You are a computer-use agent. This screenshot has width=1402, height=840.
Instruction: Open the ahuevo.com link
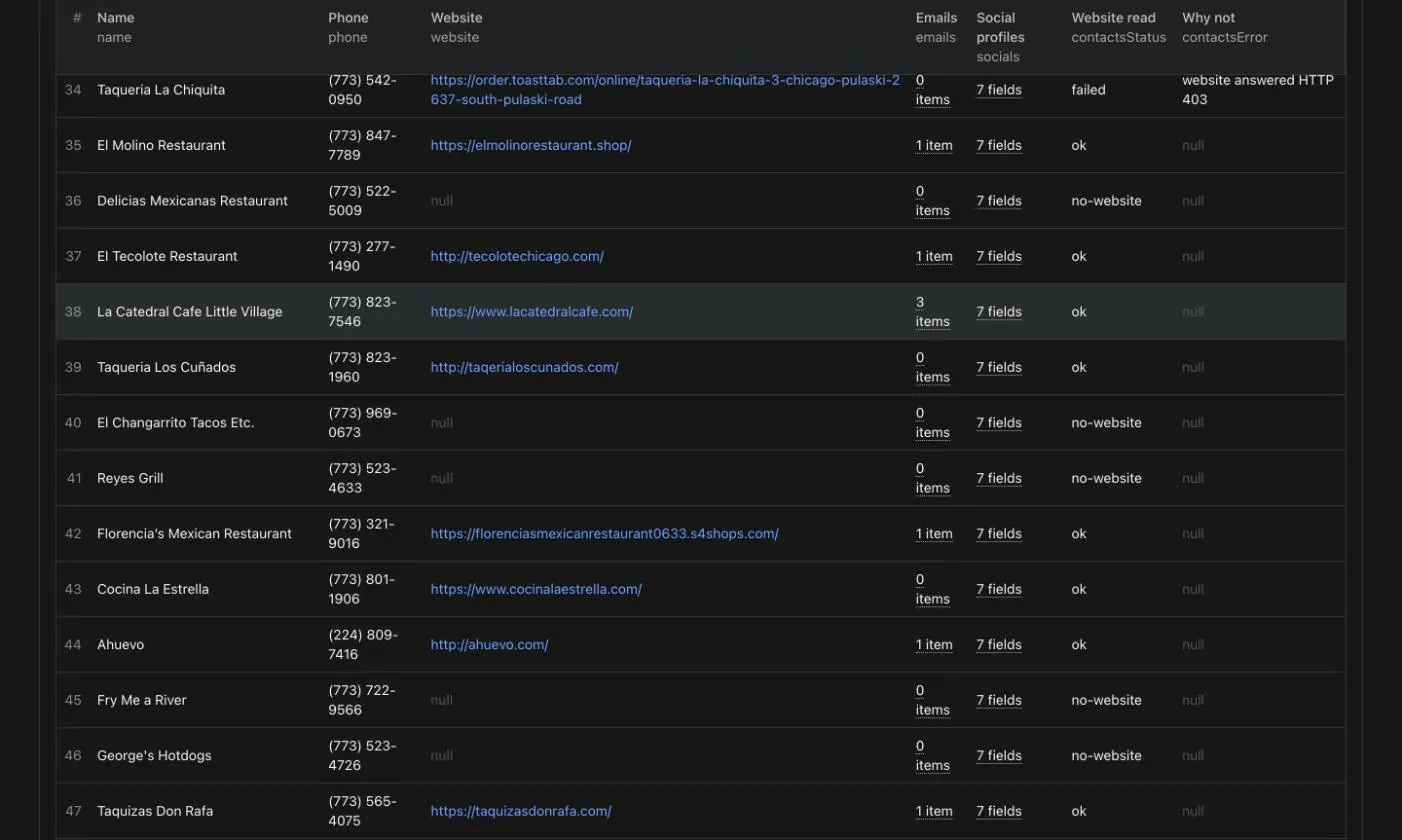pos(490,645)
